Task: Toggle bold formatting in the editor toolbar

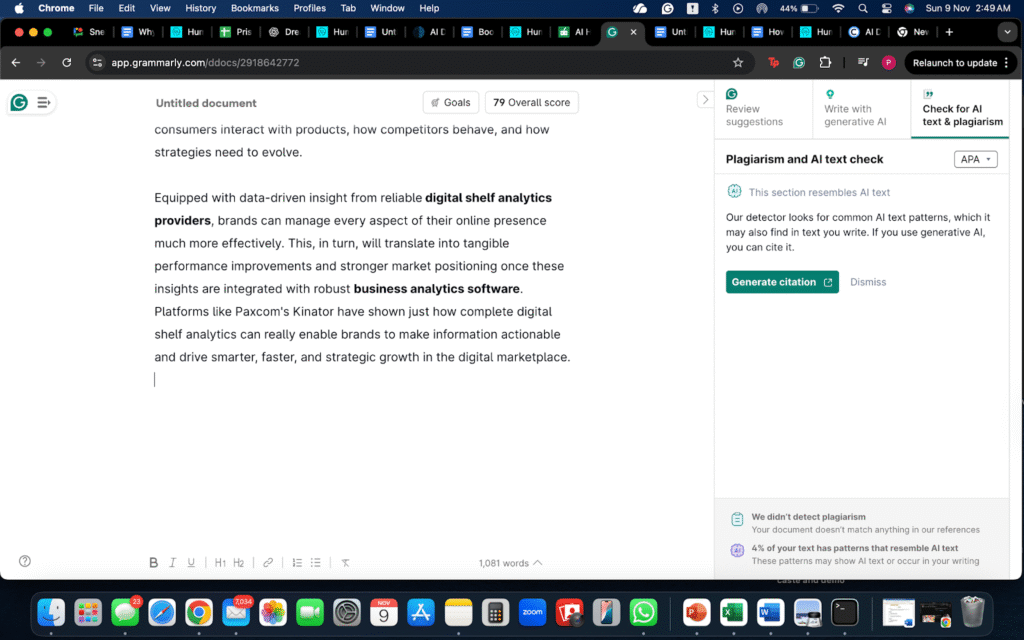Action: click(x=153, y=563)
